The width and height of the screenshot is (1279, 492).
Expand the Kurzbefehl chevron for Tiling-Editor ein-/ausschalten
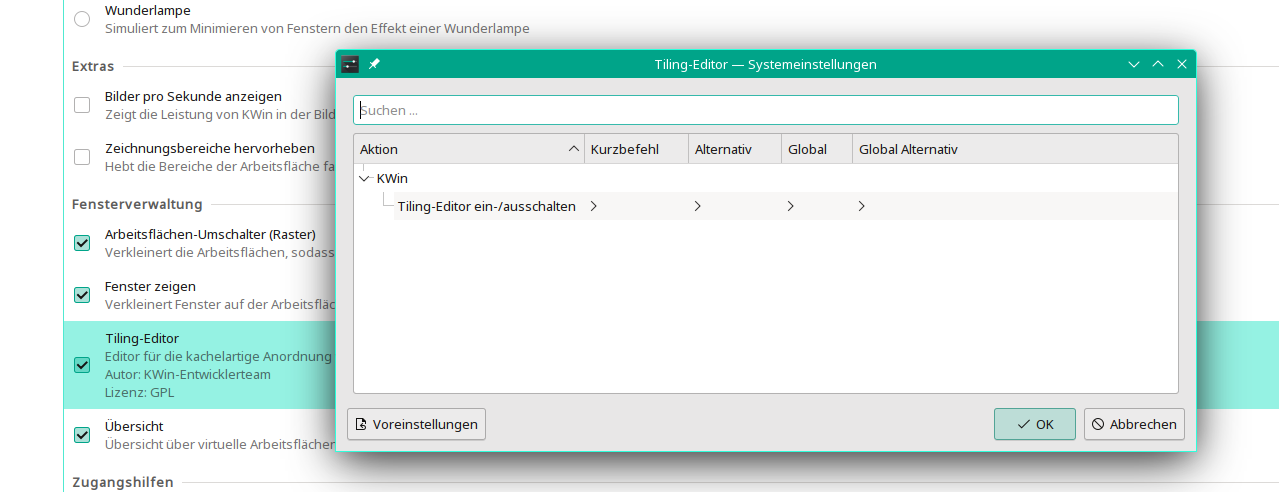click(594, 206)
